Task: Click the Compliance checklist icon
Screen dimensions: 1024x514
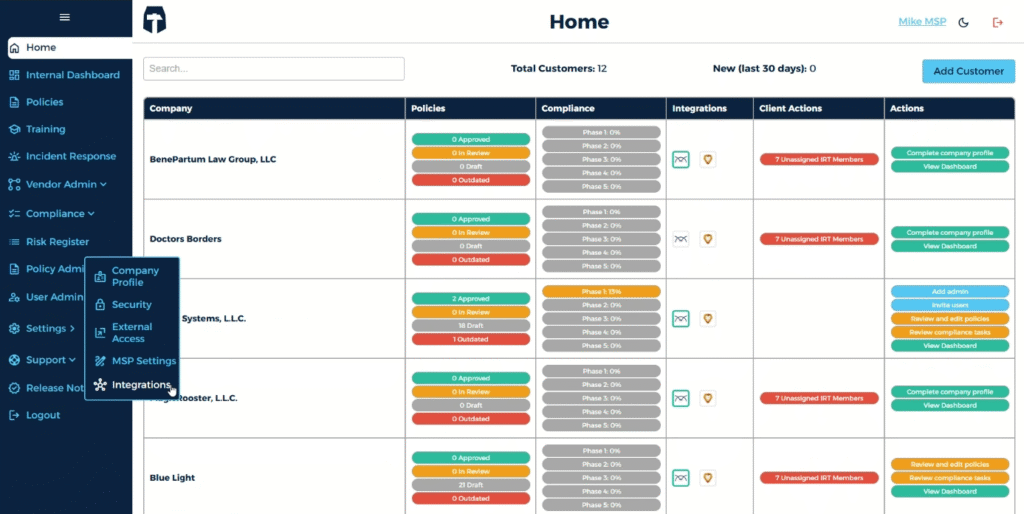Action: click(x=14, y=214)
